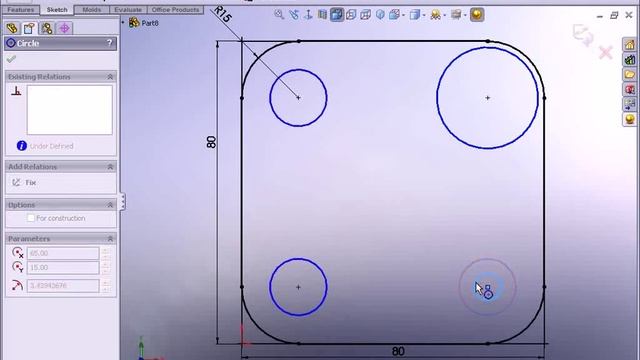Select the vertical 80 dimension text
This screenshot has width=640, height=360.
pos(211,142)
